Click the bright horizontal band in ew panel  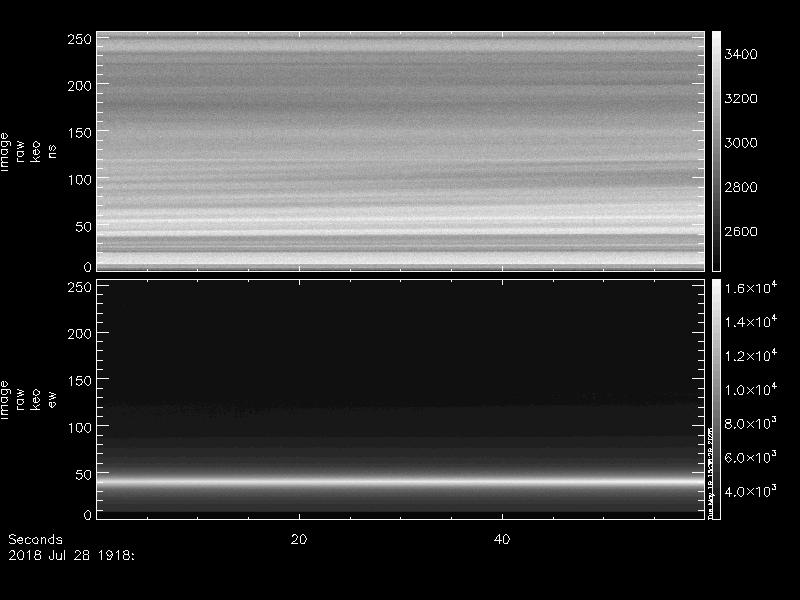[x=401, y=481]
